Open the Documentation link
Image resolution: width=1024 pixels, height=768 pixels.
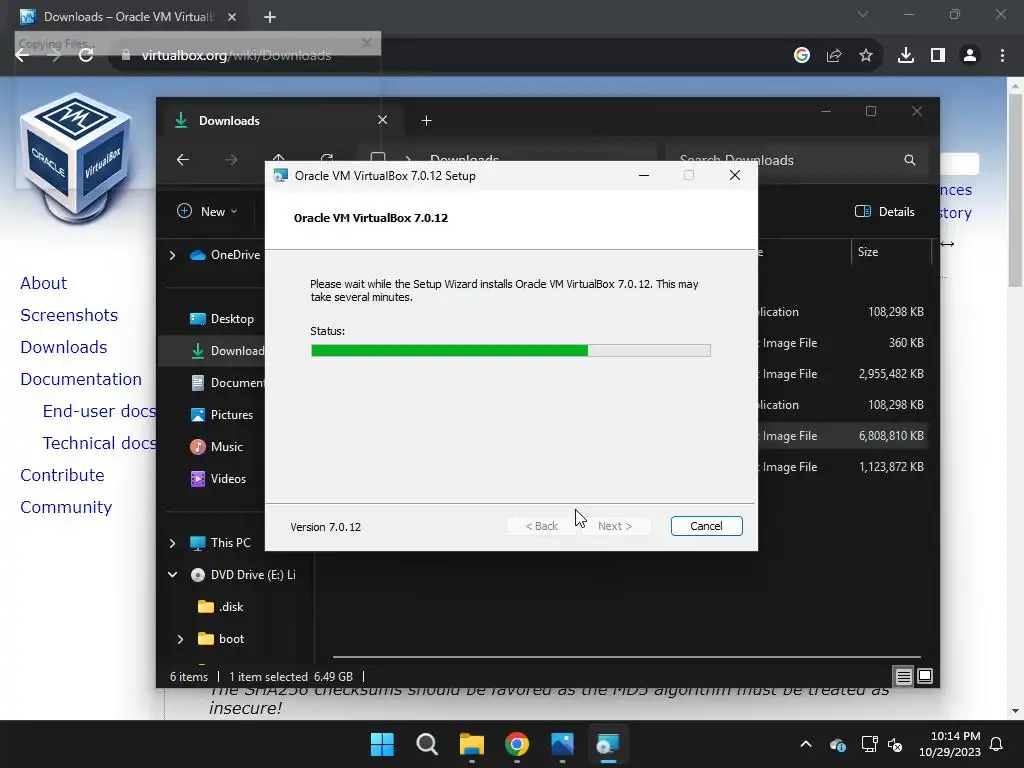coord(80,379)
